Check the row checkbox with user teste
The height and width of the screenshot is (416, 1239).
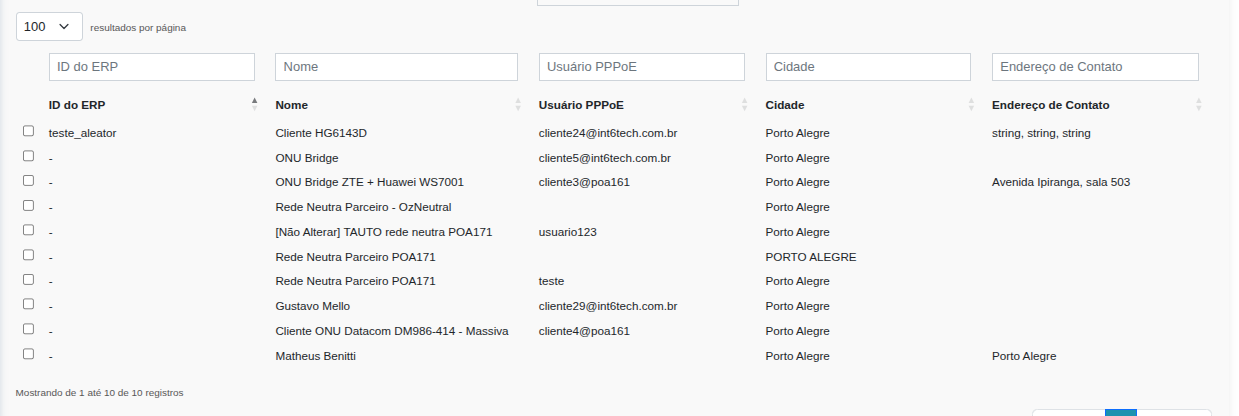point(29,279)
